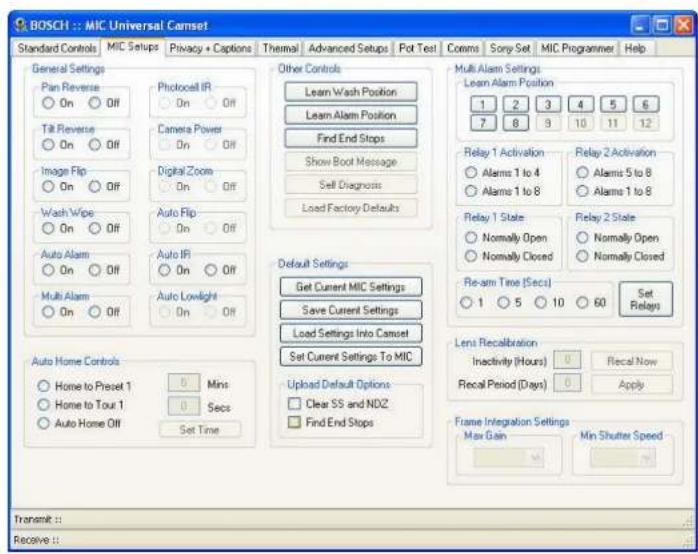Close the MIC Universal Camset window

tap(683, 25)
